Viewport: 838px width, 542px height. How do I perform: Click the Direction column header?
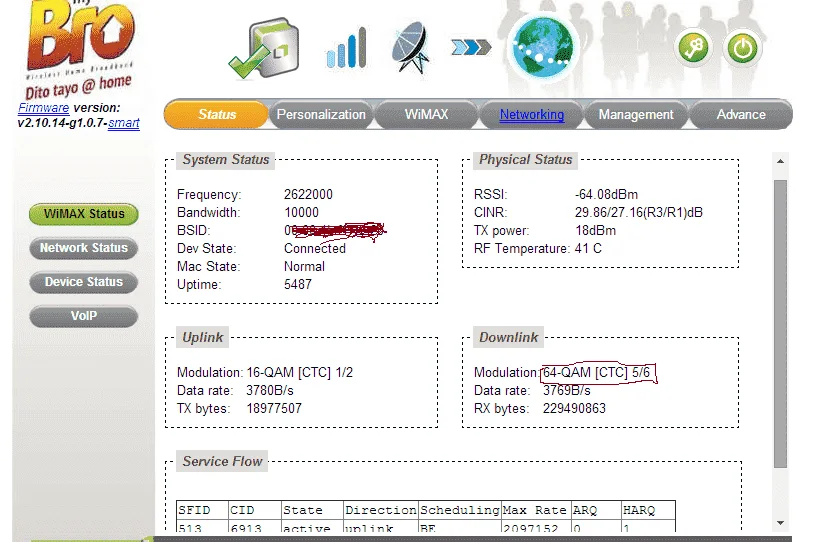381,510
